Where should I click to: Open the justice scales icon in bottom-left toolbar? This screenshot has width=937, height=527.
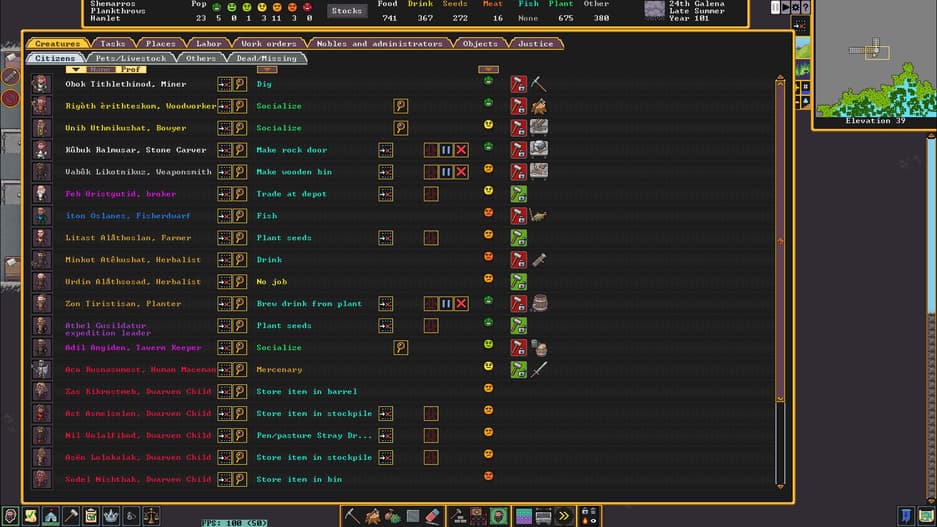coord(151,516)
